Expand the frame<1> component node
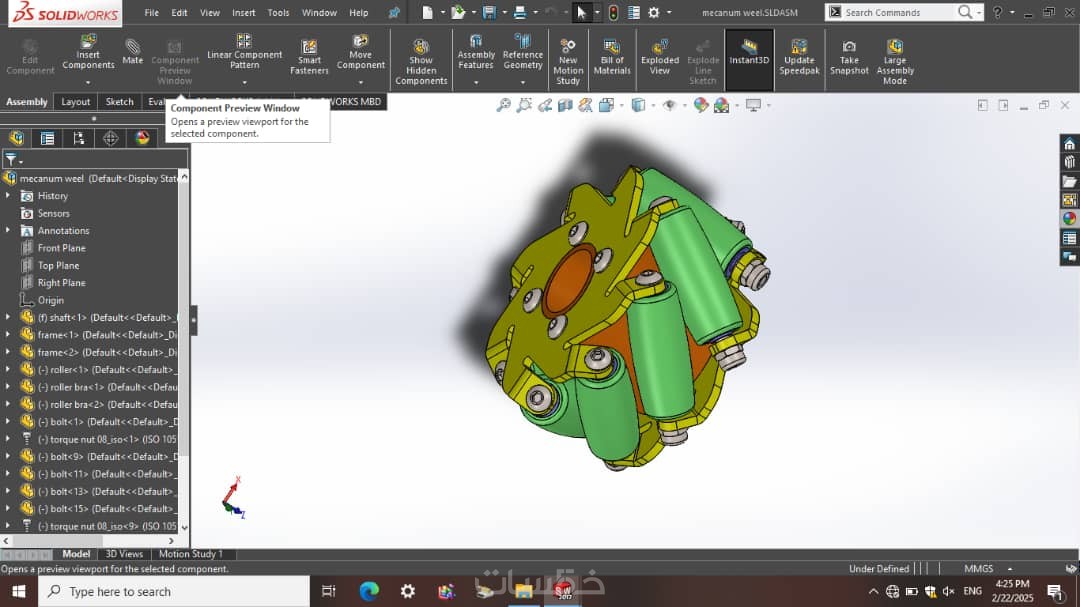Viewport: 1080px width, 607px height. (x=8, y=335)
